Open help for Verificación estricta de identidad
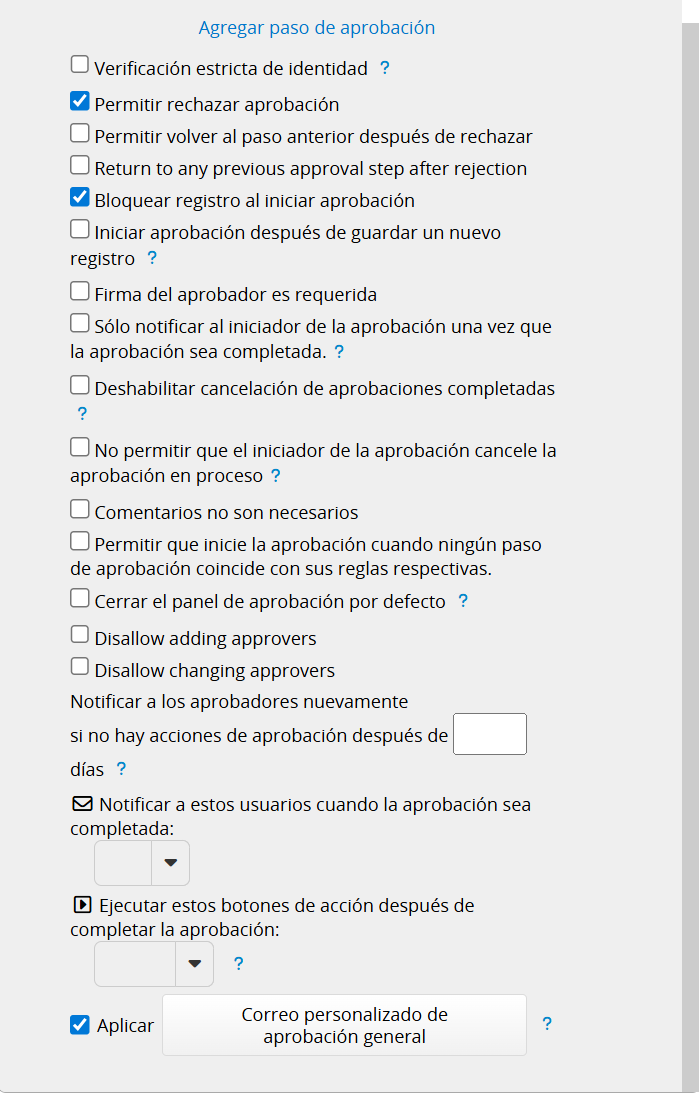The width and height of the screenshot is (699, 1094). 385,68
